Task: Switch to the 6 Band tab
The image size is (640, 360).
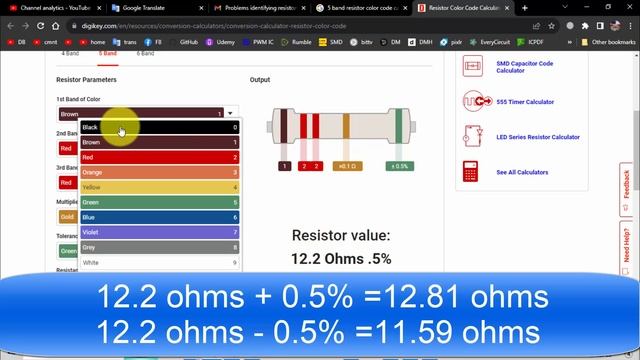Action: (x=145, y=53)
